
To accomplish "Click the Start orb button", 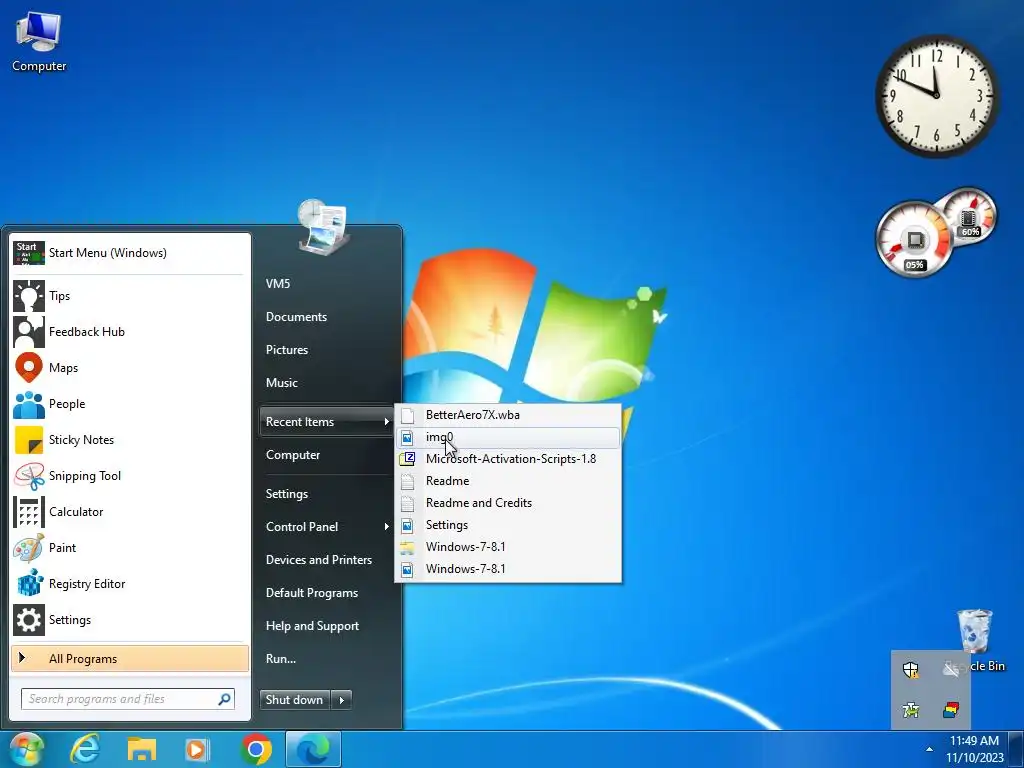I will [26, 749].
